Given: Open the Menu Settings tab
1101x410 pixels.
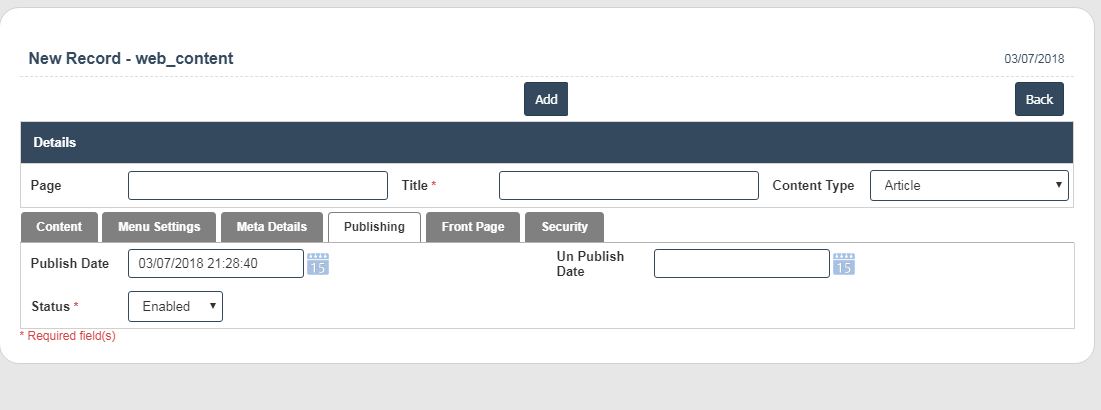Looking at the screenshot, I should click(x=159, y=227).
